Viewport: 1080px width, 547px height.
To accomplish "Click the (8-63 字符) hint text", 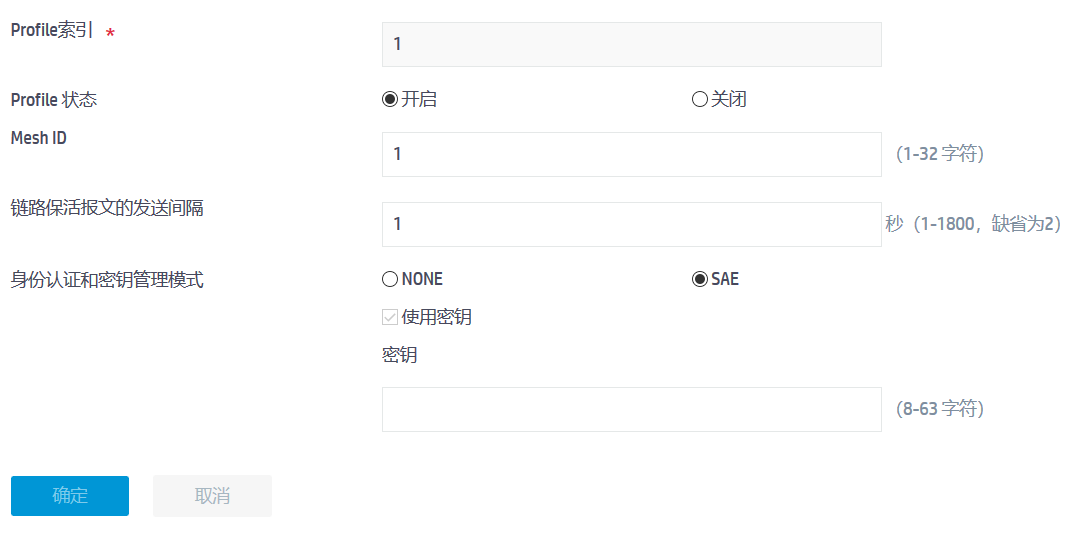I will [940, 409].
